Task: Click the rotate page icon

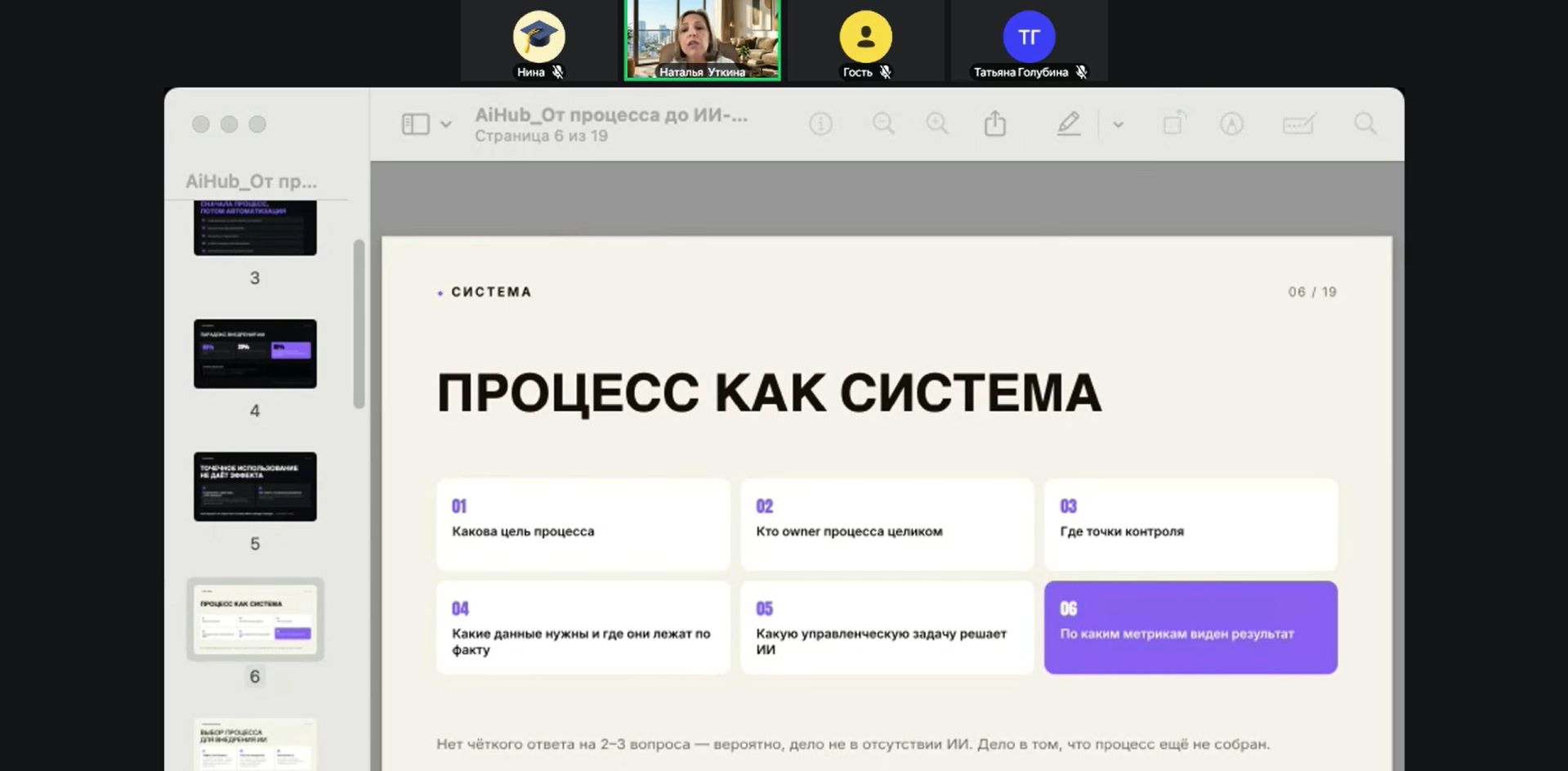Action: [1174, 123]
